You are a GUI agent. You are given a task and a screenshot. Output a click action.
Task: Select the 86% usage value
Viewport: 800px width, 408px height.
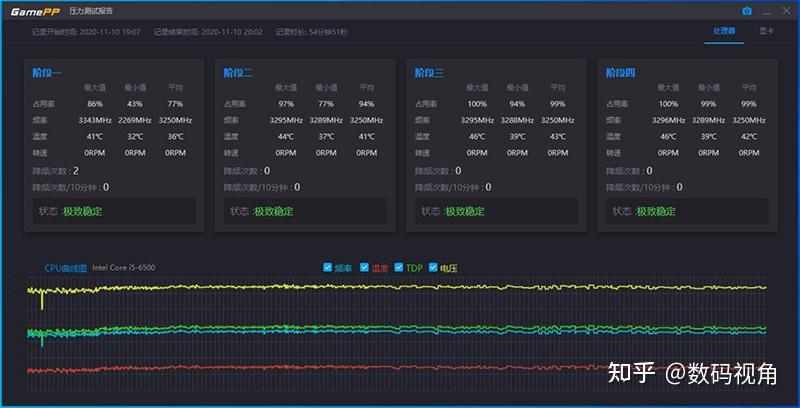pos(95,104)
